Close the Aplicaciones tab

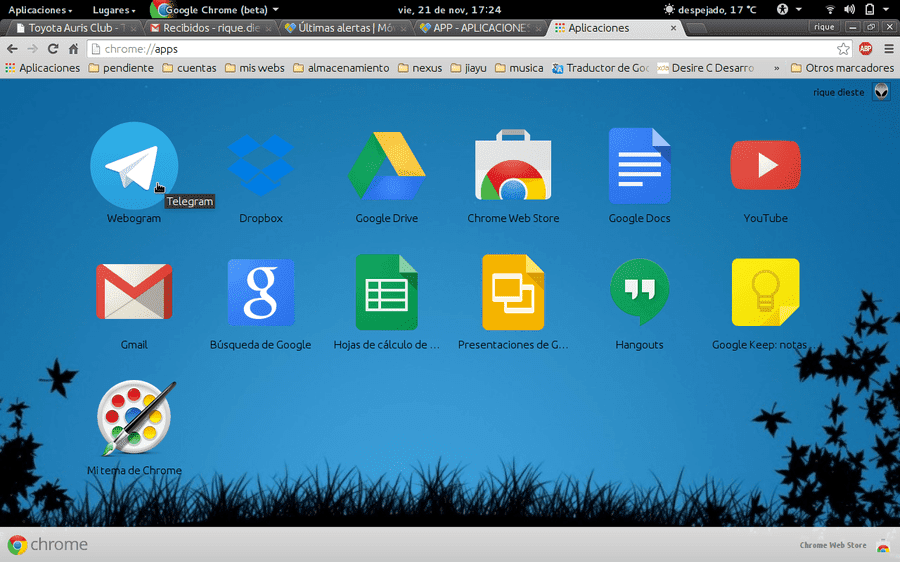point(673,28)
